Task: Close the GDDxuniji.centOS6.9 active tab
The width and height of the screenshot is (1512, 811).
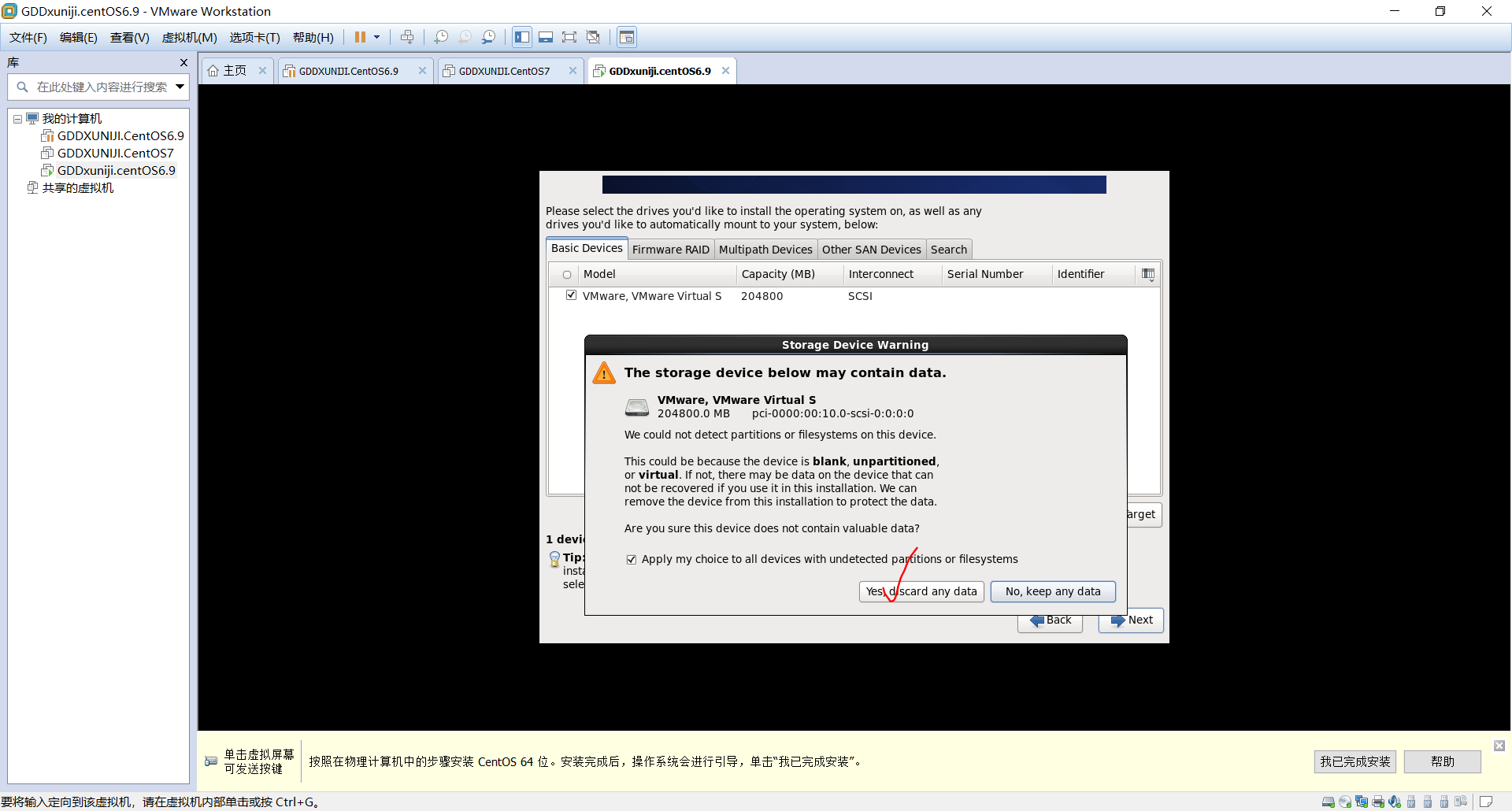Action: click(725, 71)
